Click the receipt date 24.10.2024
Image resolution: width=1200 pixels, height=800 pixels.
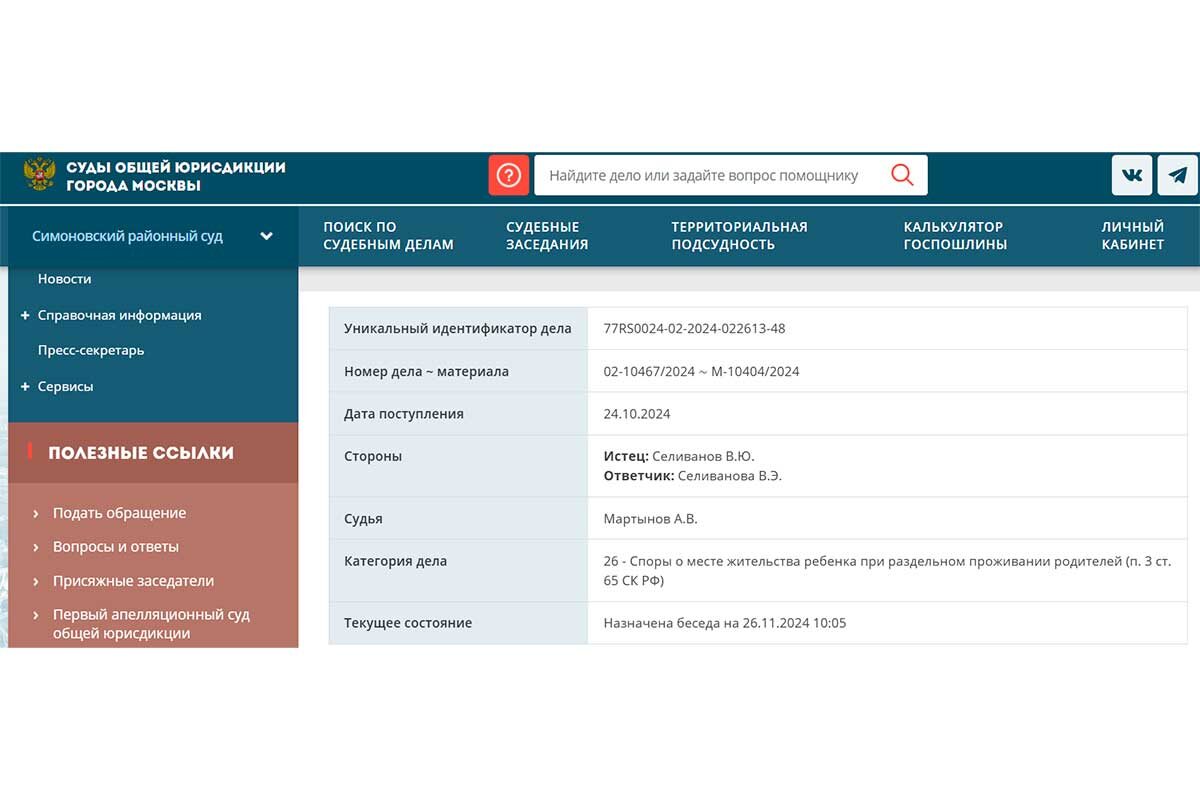[636, 414]
